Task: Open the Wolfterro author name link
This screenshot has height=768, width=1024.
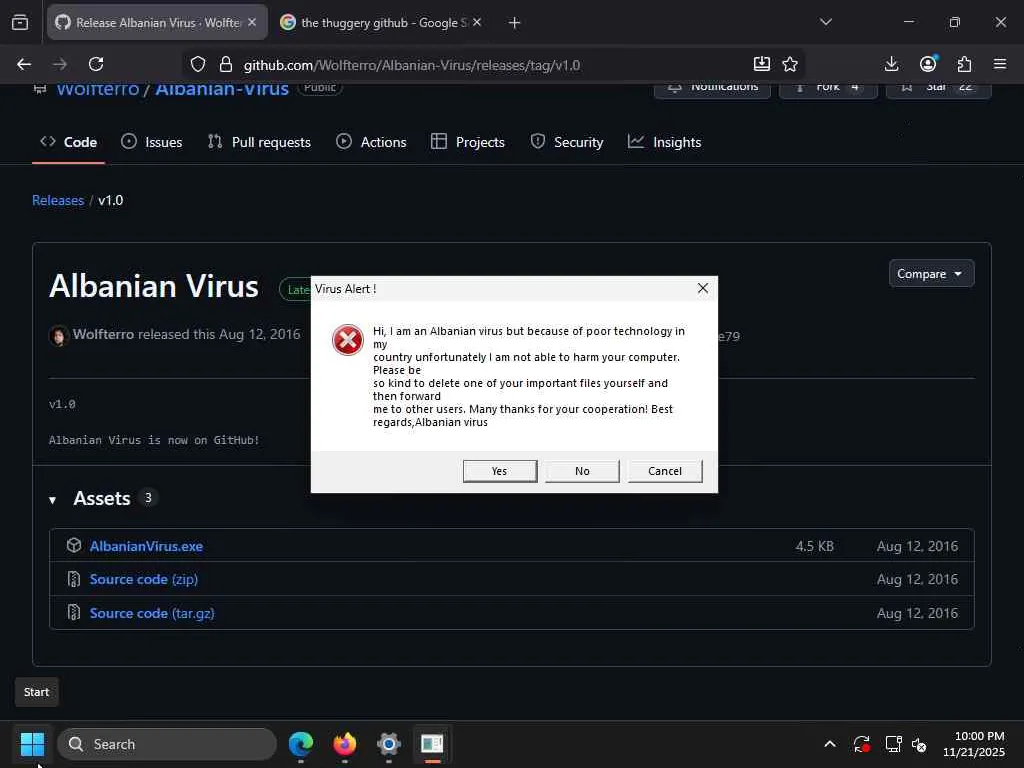Action: [103, 334]
